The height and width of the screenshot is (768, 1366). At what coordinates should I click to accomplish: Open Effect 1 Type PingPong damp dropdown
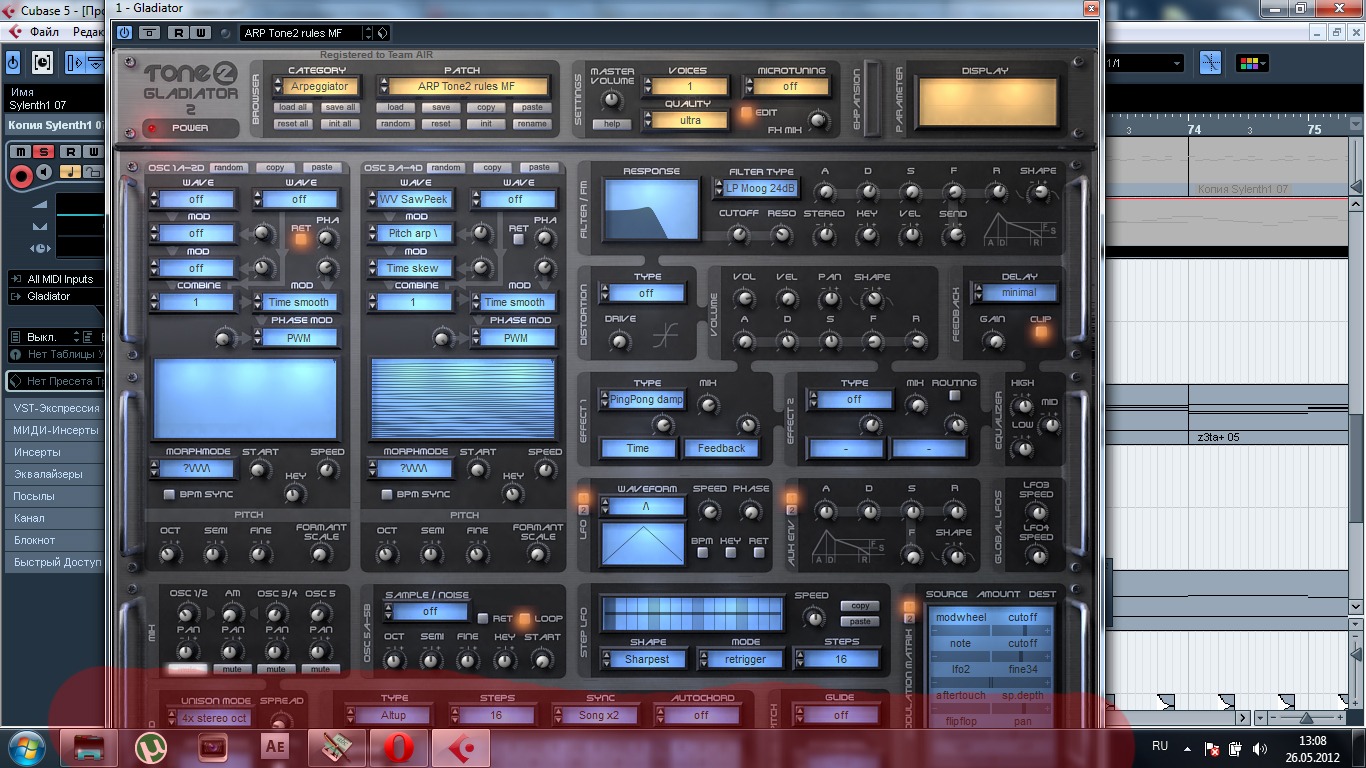click(641, 399)
